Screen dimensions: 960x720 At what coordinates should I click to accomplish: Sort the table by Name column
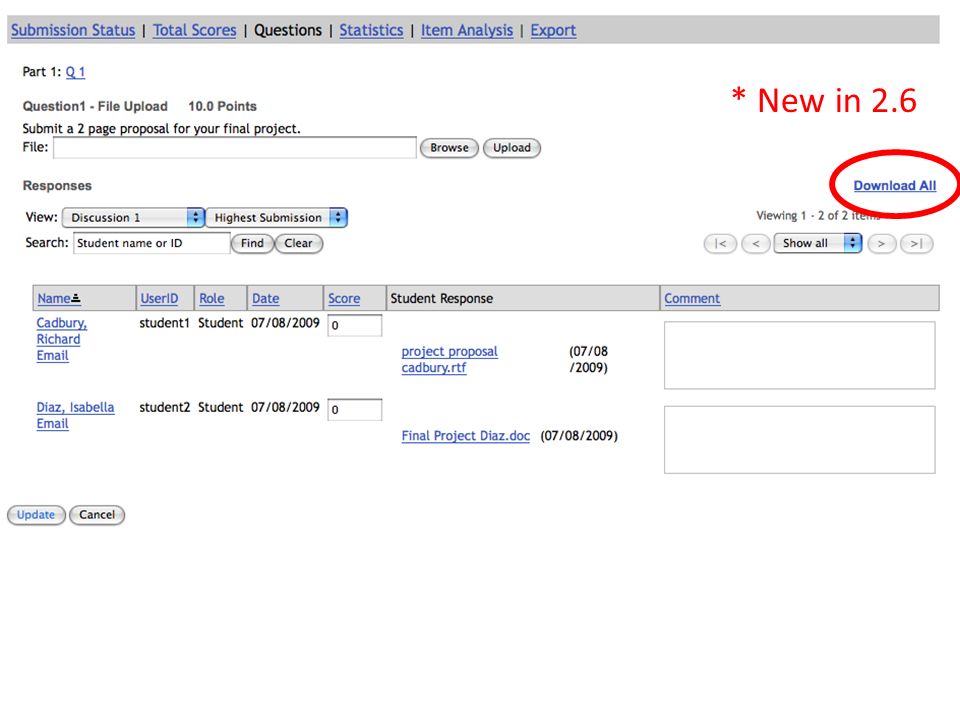coord(54,298)
